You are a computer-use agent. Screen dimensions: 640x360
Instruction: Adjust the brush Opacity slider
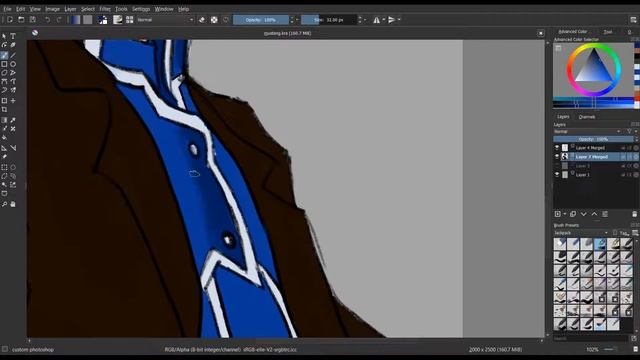point(261,20)
